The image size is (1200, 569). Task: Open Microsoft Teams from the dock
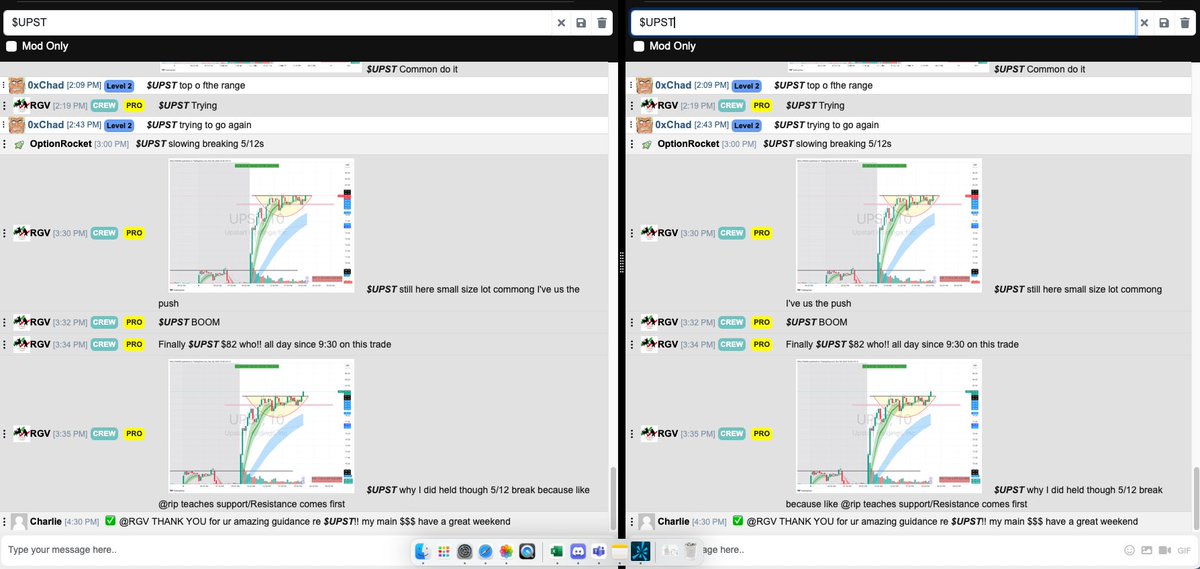(599, 551)
